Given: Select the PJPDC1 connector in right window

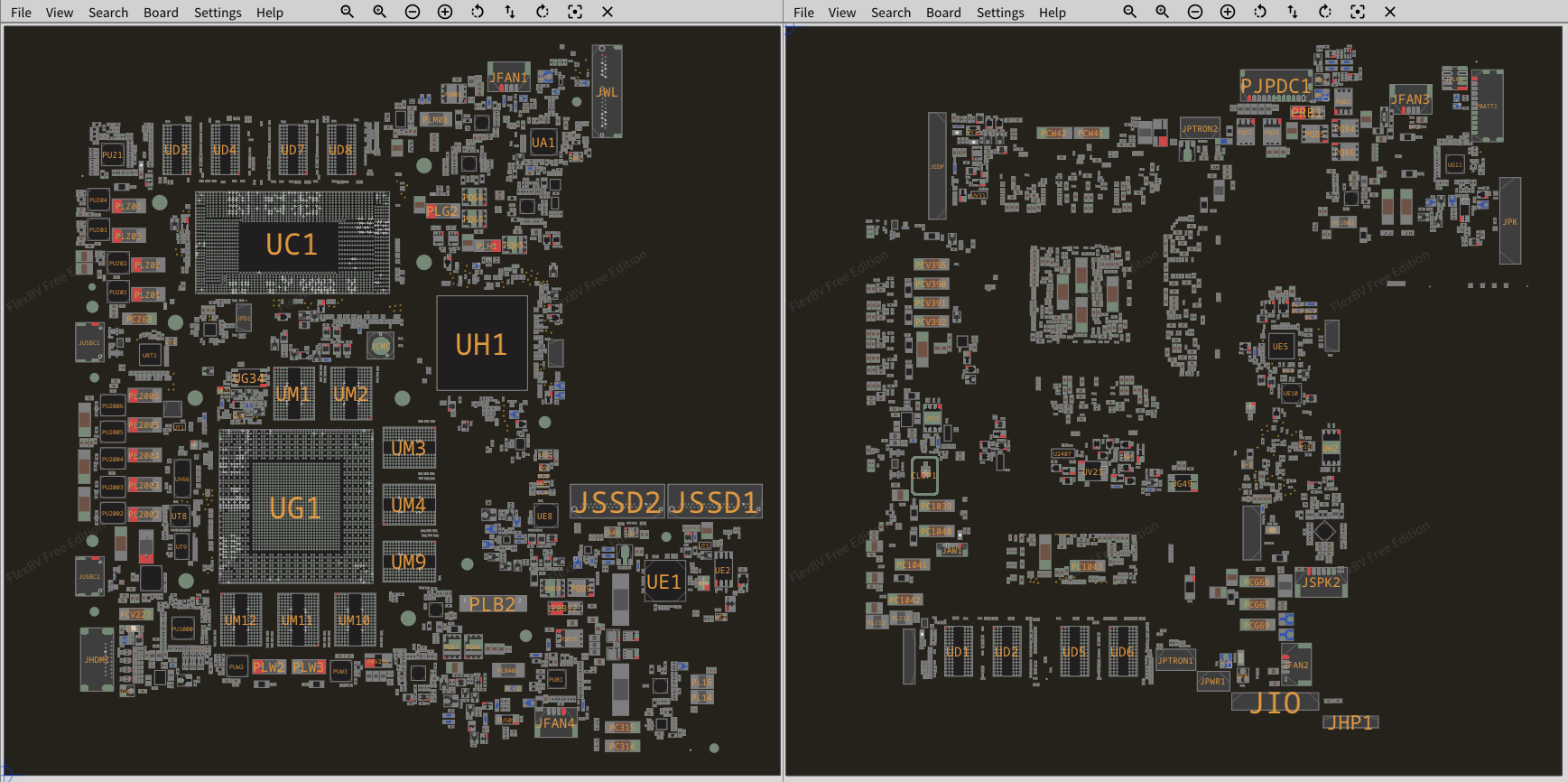Looking at the screenshot, I should [x=1275, y=86].
